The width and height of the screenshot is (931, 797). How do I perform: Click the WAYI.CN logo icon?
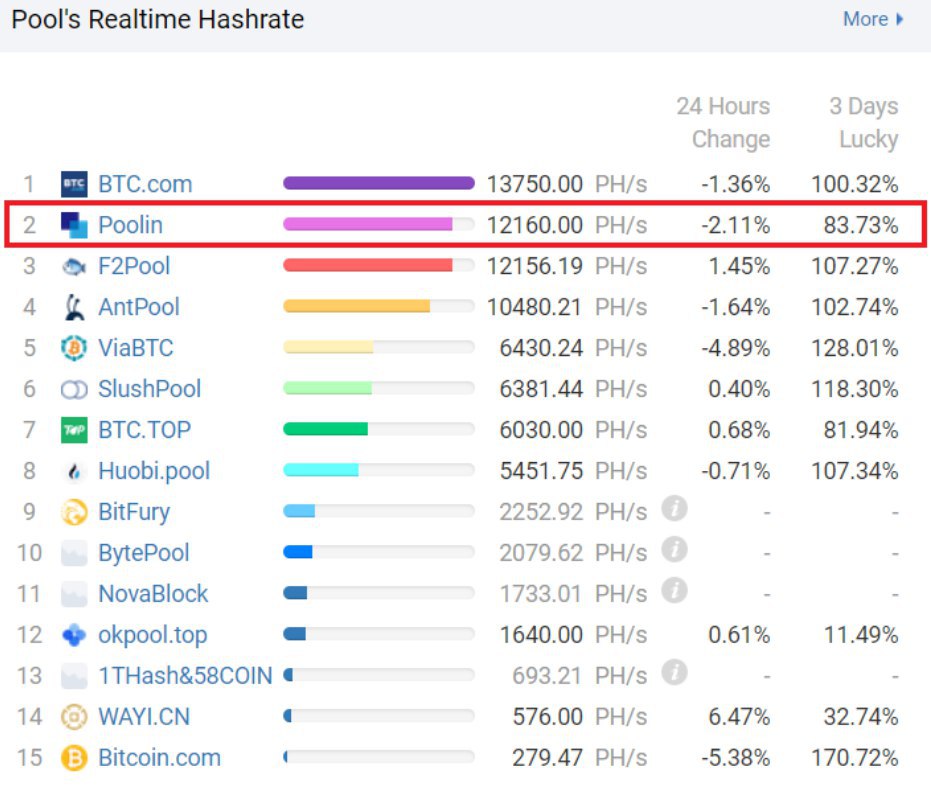point(74,717)
